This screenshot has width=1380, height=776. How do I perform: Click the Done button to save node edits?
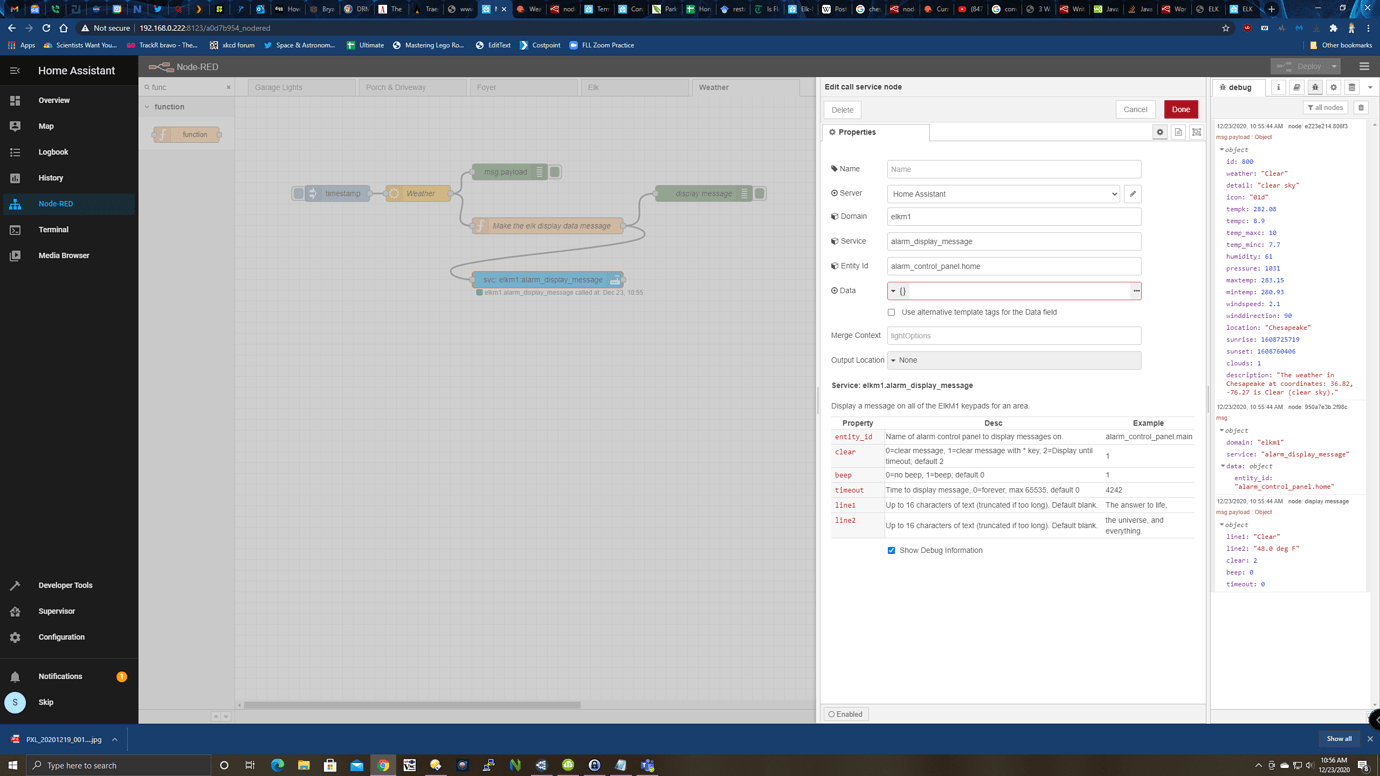pyautogui.click(x=1180, y=108)
